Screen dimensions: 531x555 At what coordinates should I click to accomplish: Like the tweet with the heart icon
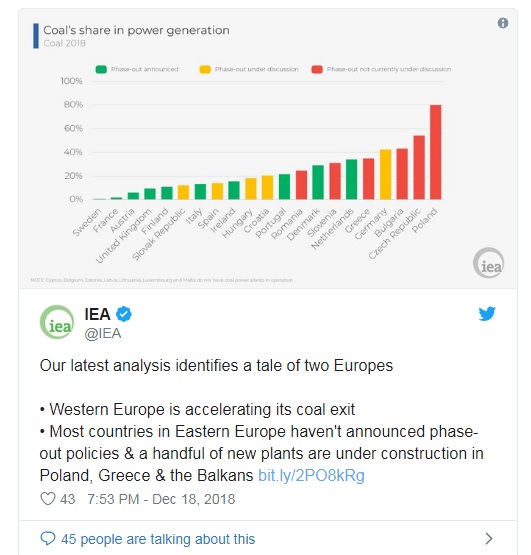48,499
